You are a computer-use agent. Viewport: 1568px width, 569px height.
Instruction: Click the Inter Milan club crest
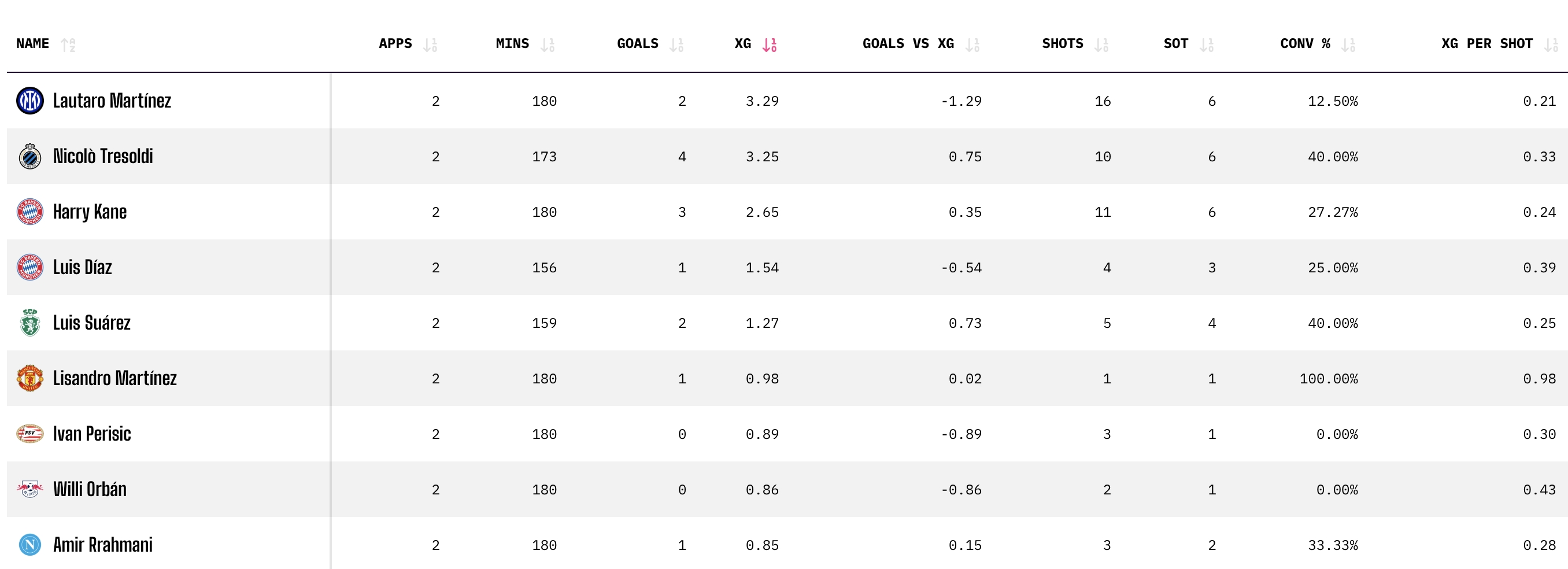30,101
